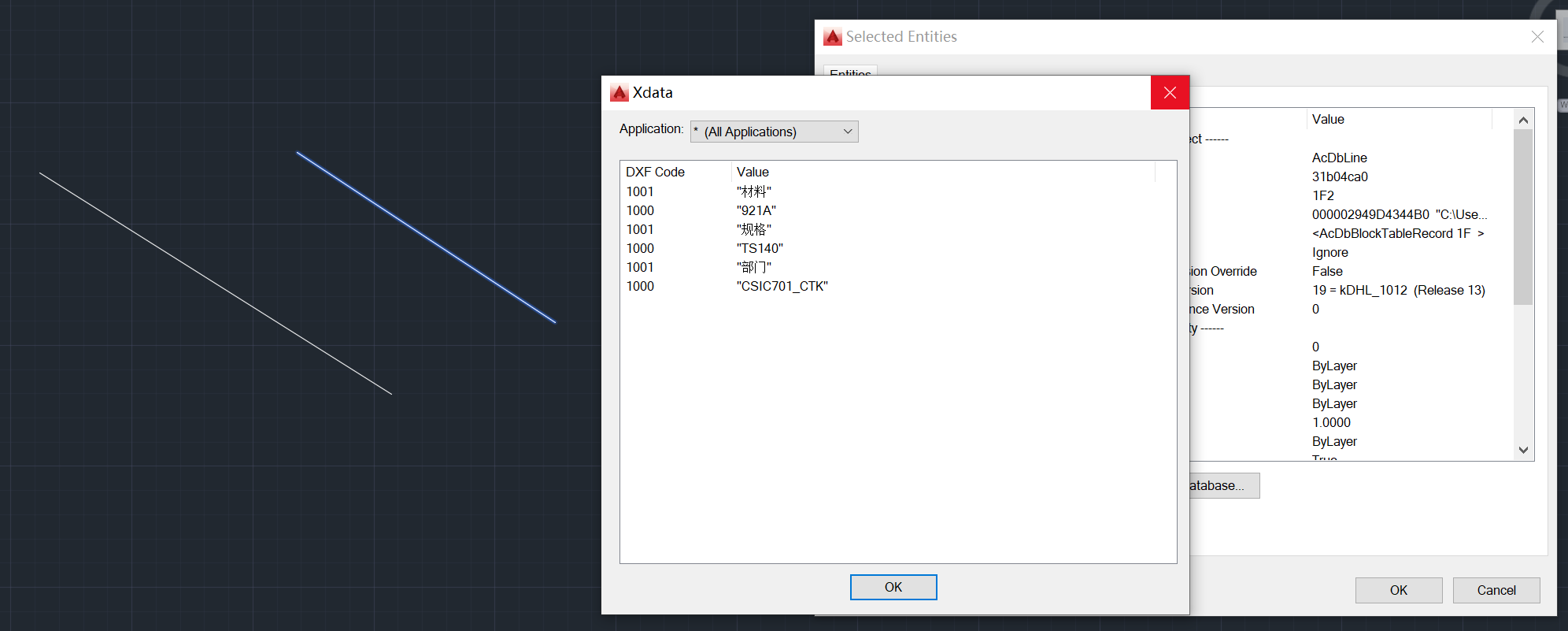Select the row with value "规格"
The image size is (1568, 631).
click(x=897, y=229)
